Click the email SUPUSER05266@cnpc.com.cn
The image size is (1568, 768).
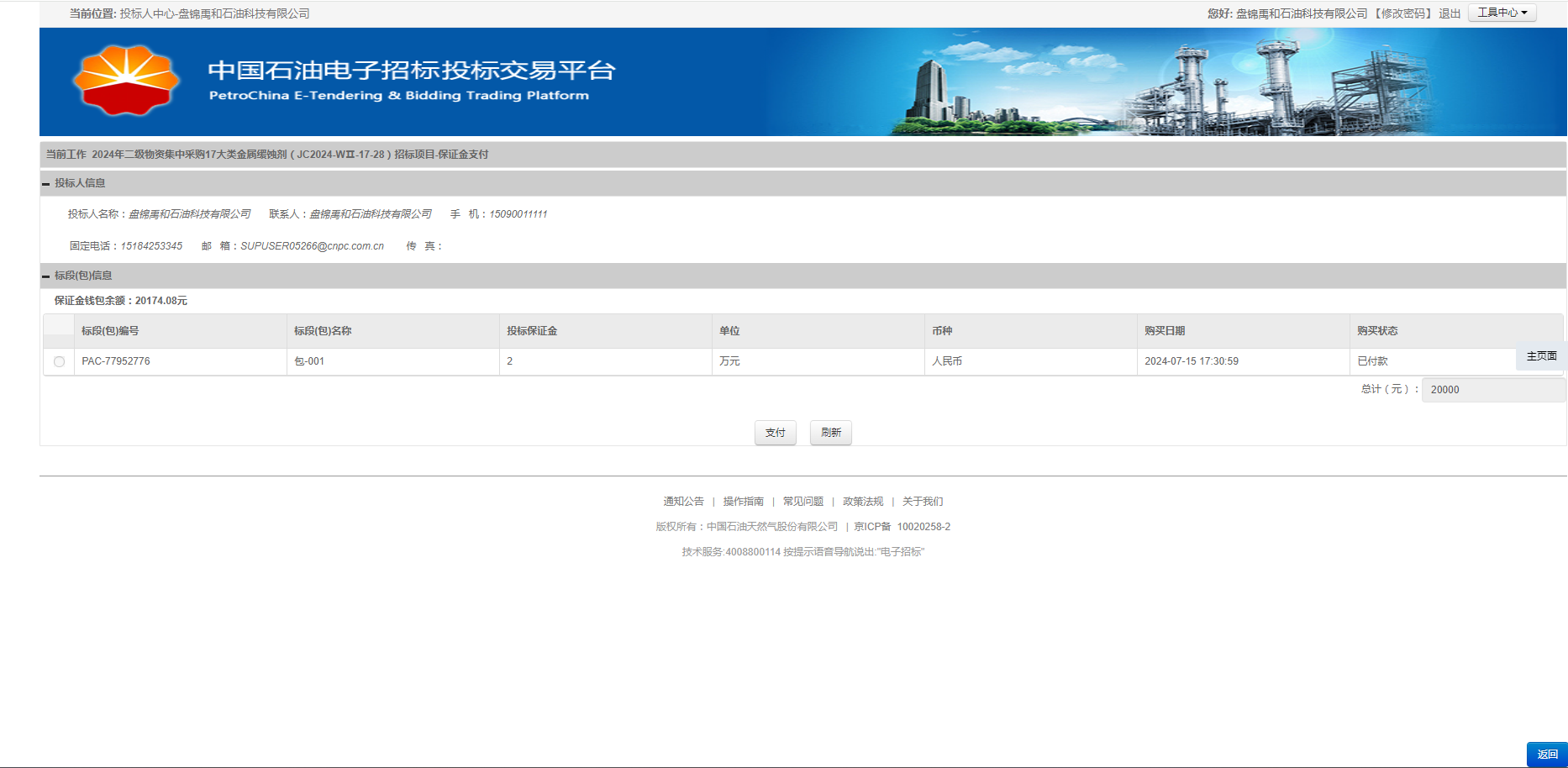pos(313,246)
